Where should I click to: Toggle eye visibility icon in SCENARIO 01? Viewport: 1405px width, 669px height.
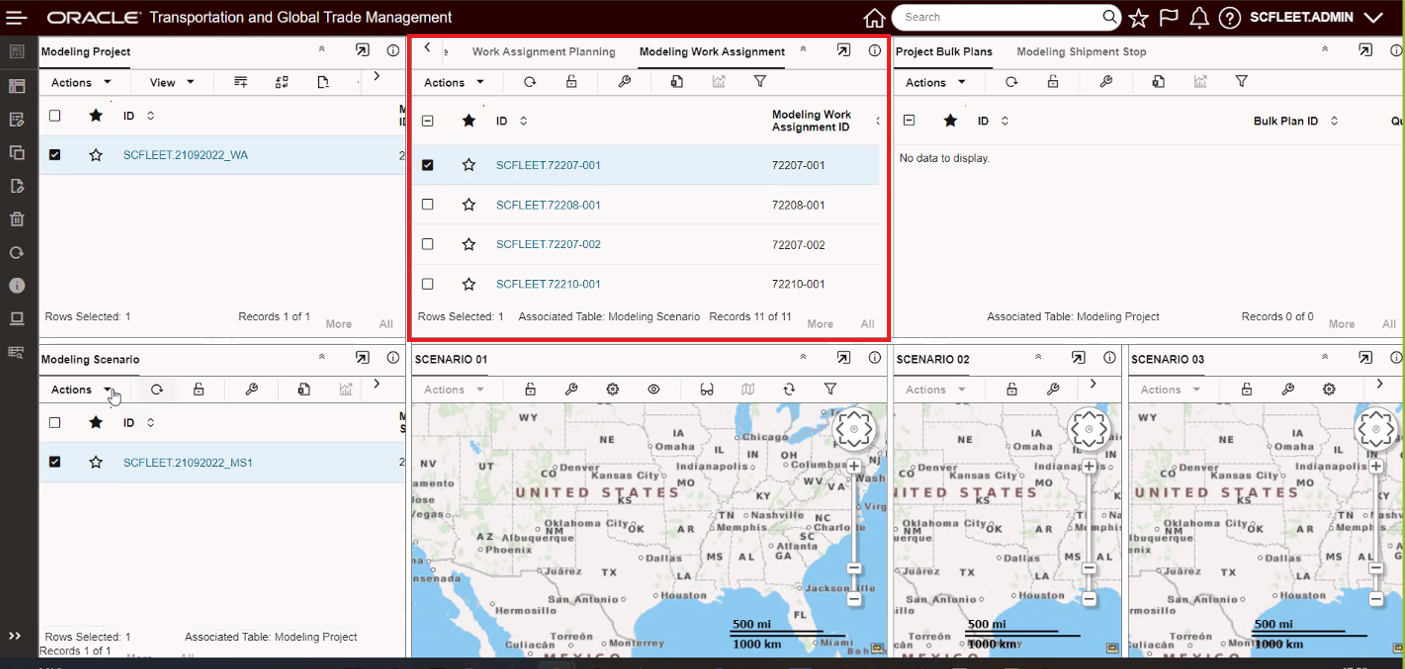tap(654, 389)
